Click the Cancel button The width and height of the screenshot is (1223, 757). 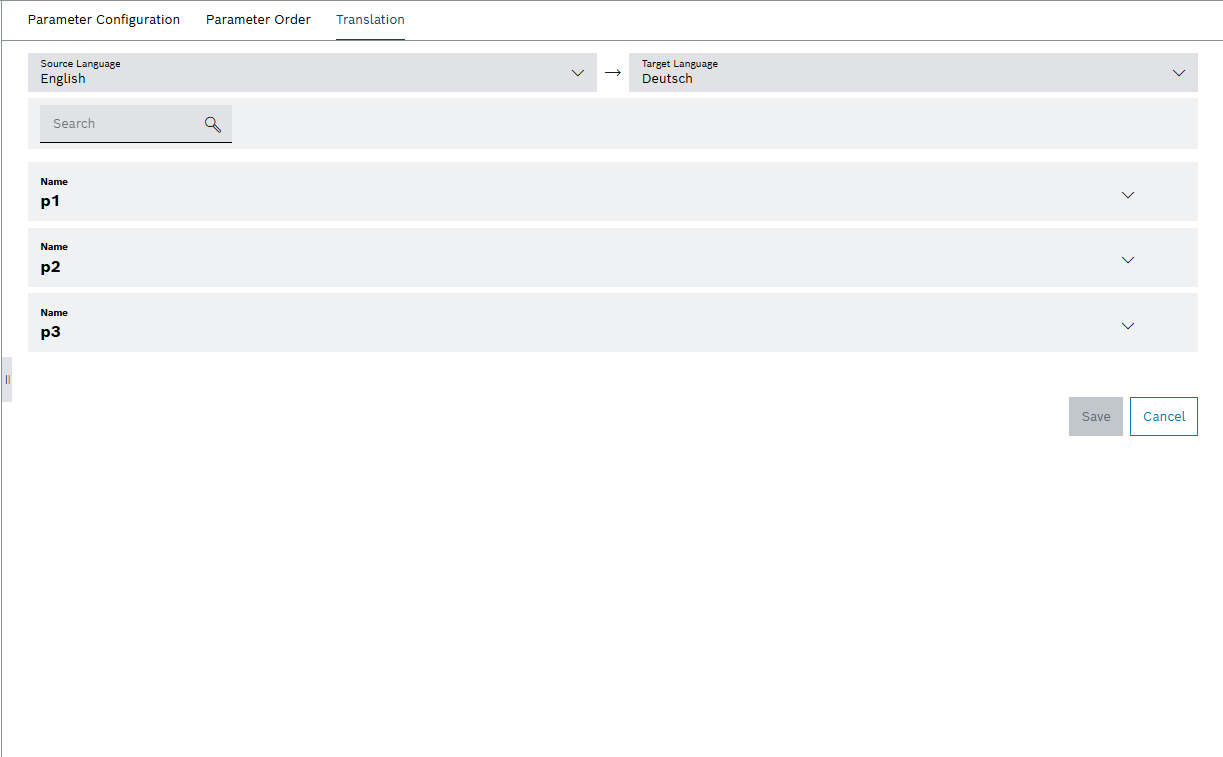(1163, 416)
